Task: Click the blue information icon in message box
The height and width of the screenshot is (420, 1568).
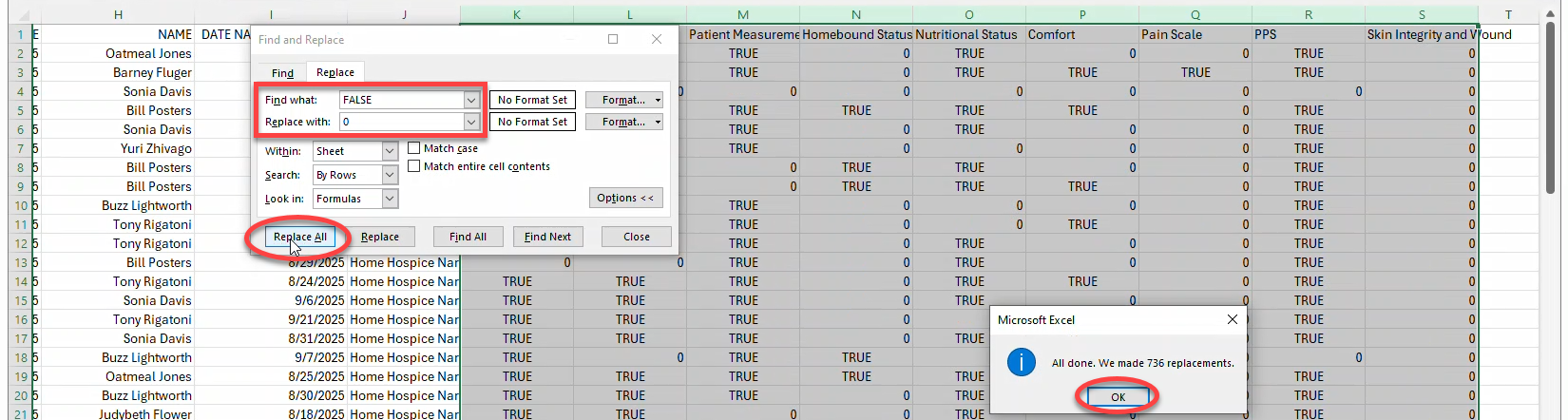Action: 1022,362
